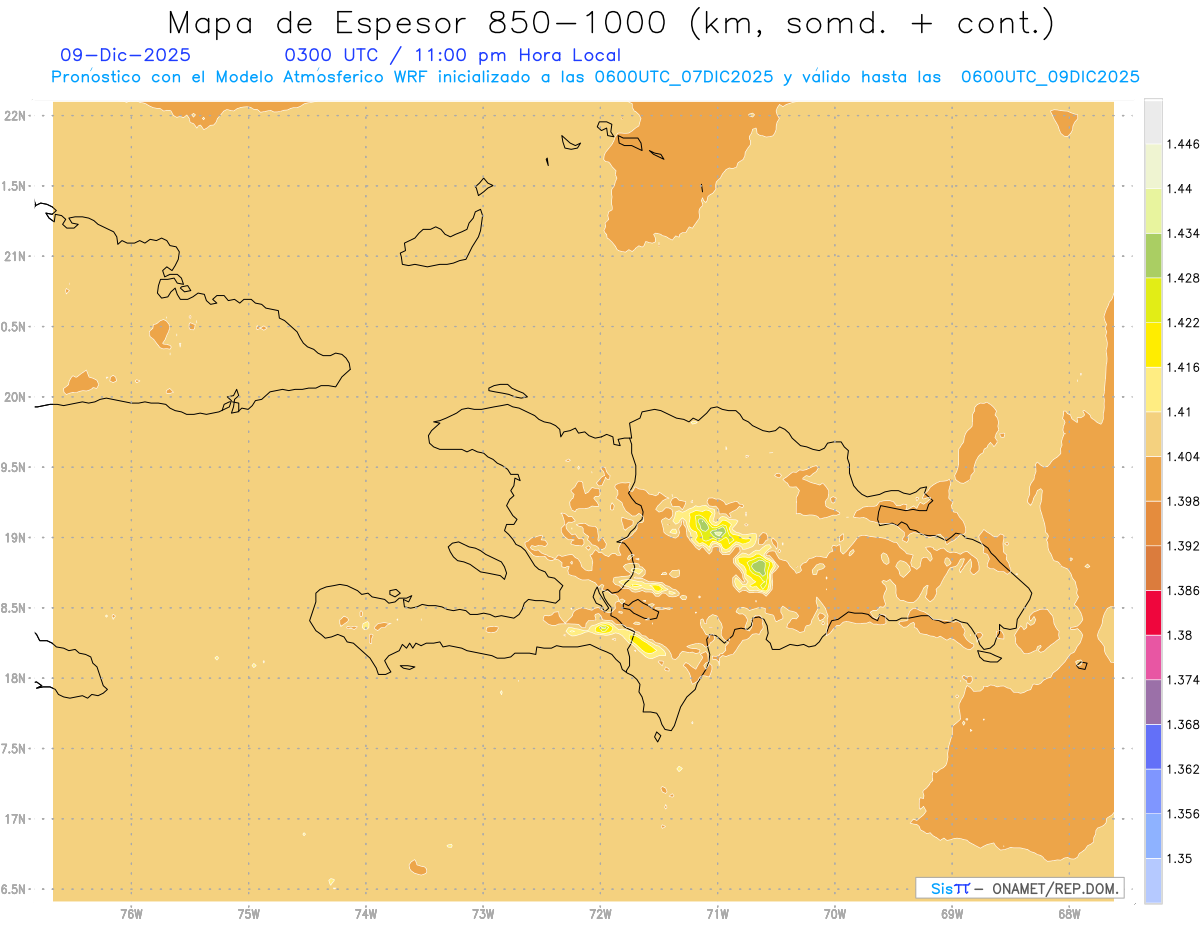Click the legend value '1.356'
This screenshot has width=1200, height=927.
pos(1182,813)
